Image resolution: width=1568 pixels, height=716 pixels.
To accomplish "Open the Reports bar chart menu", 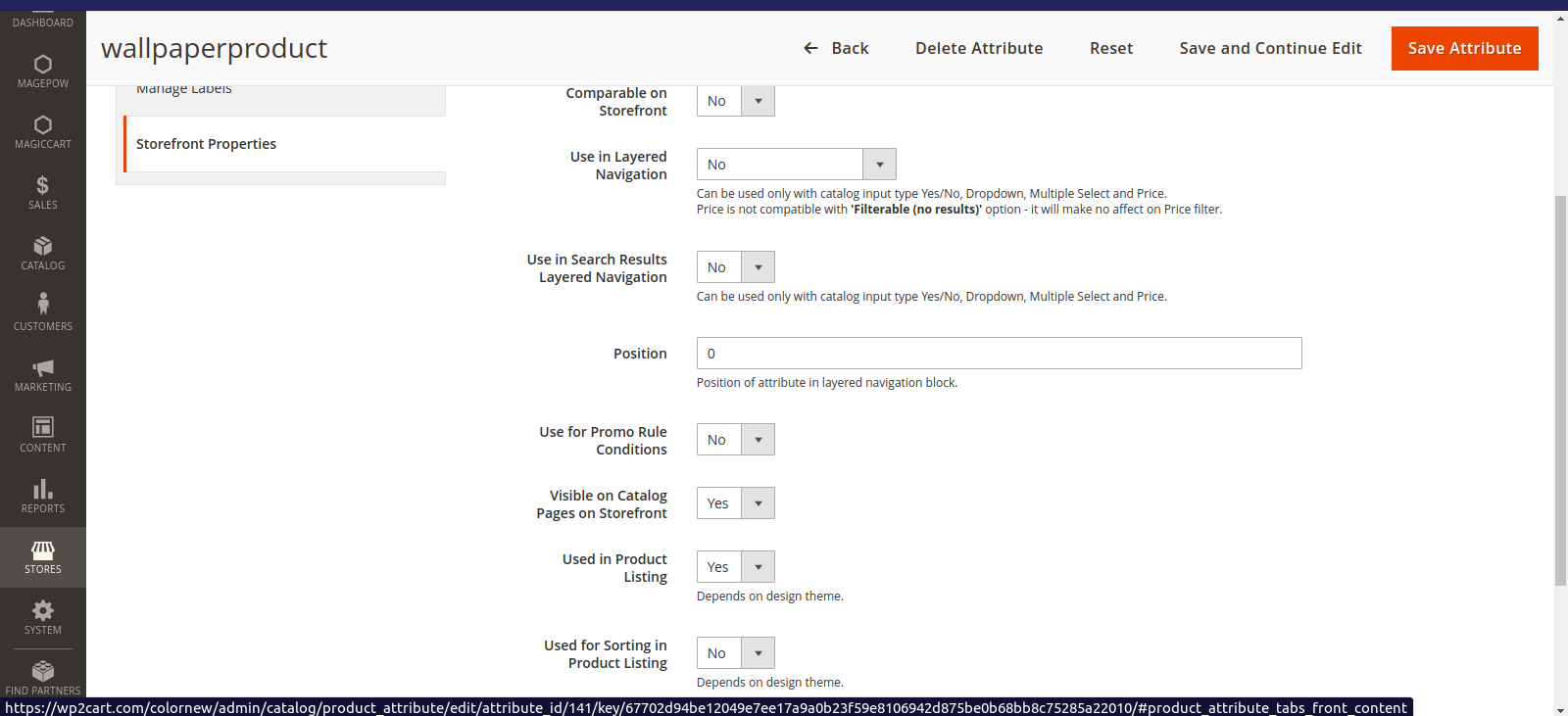I will click(x=43, y=497).
